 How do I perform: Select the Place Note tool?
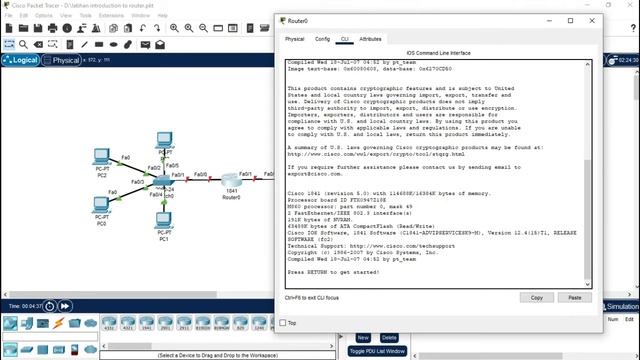[70, 44]
